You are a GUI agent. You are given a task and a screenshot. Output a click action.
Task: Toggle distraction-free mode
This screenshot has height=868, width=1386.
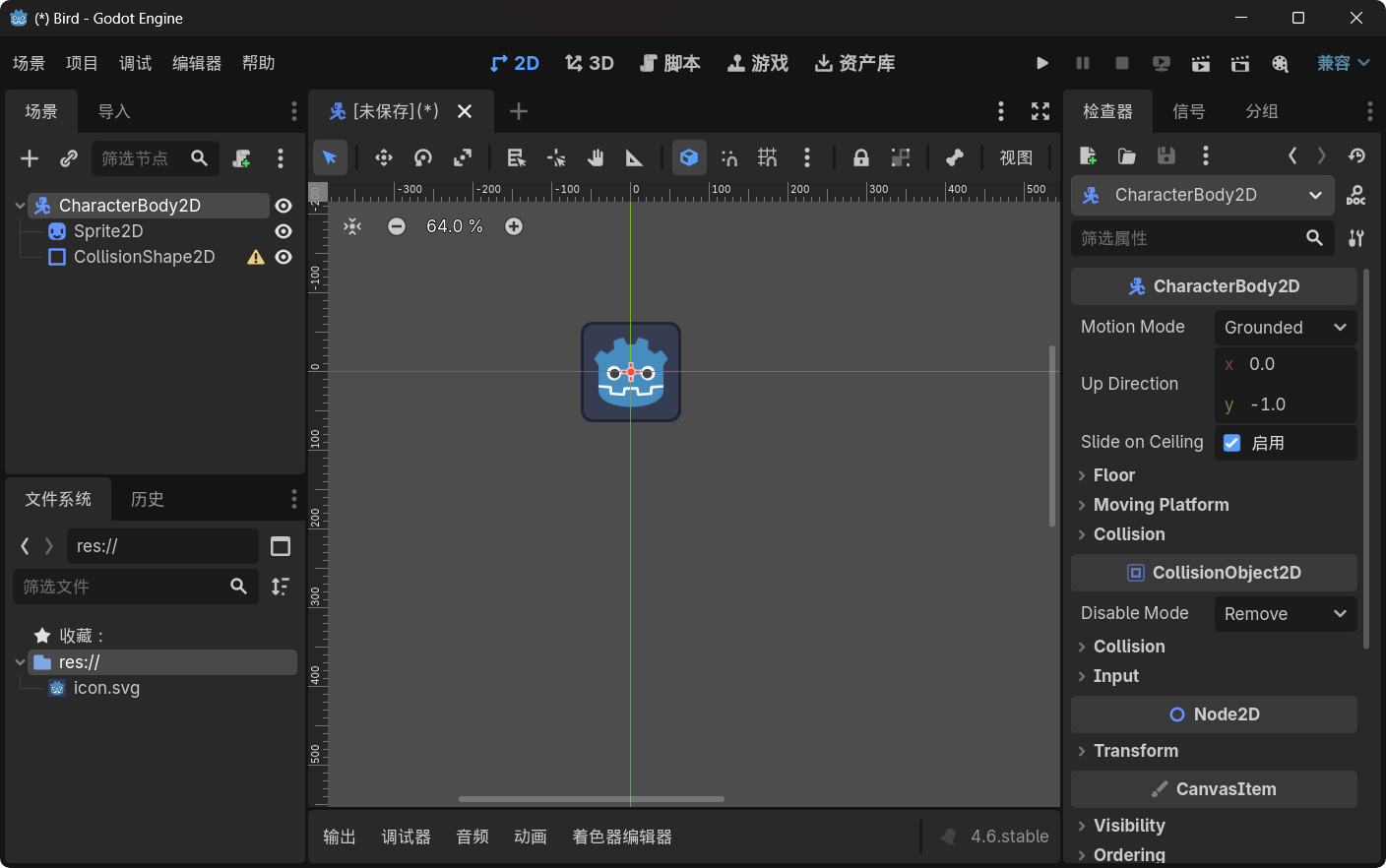tap(1040, 111)
